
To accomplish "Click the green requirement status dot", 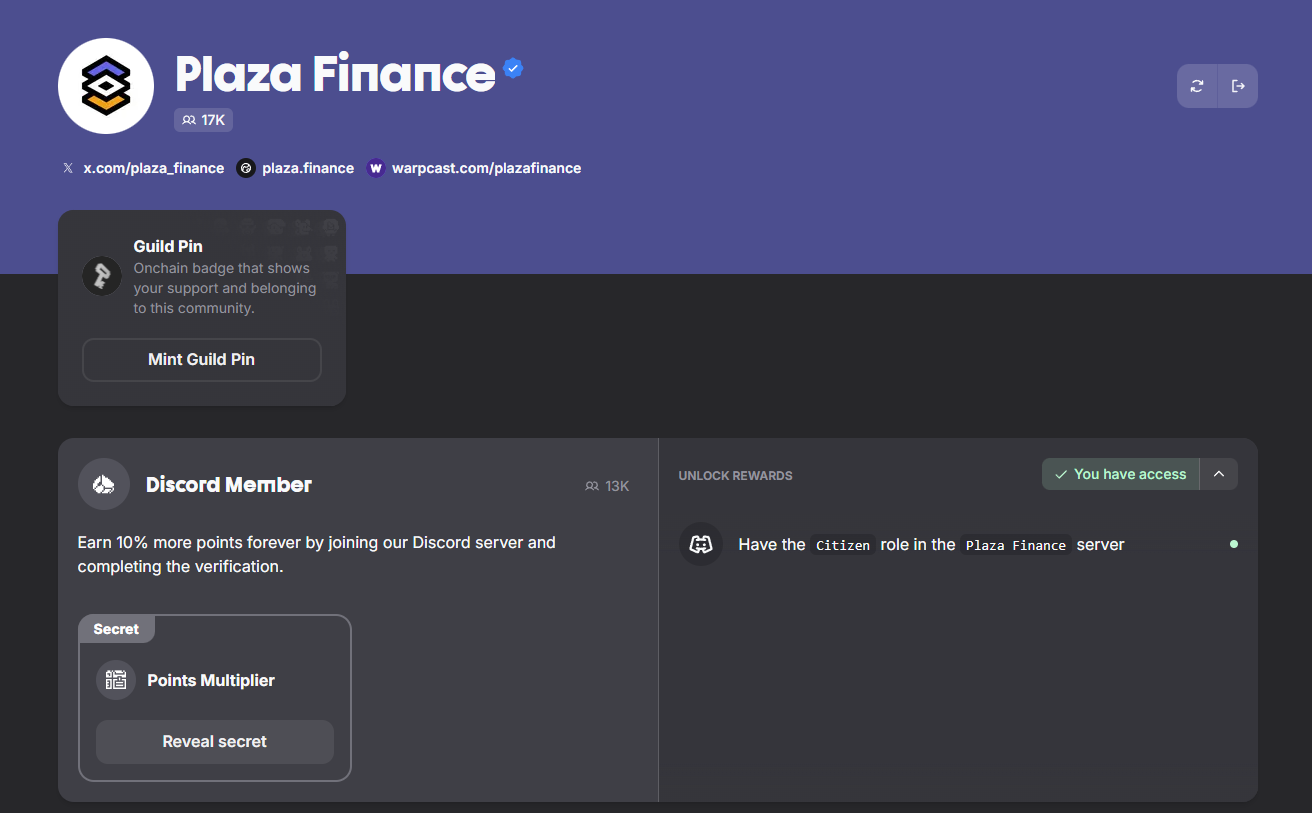I will (1233, 545).
